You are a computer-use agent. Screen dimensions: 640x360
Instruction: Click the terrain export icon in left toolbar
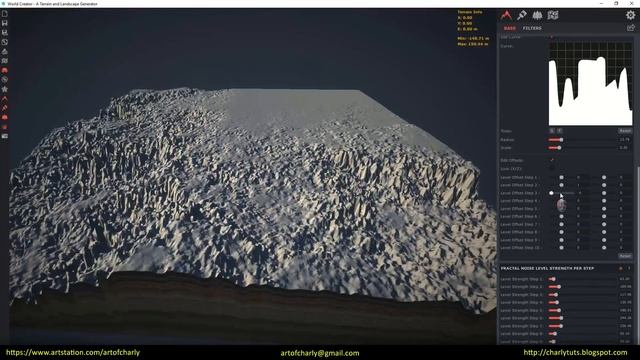point(4,52)
